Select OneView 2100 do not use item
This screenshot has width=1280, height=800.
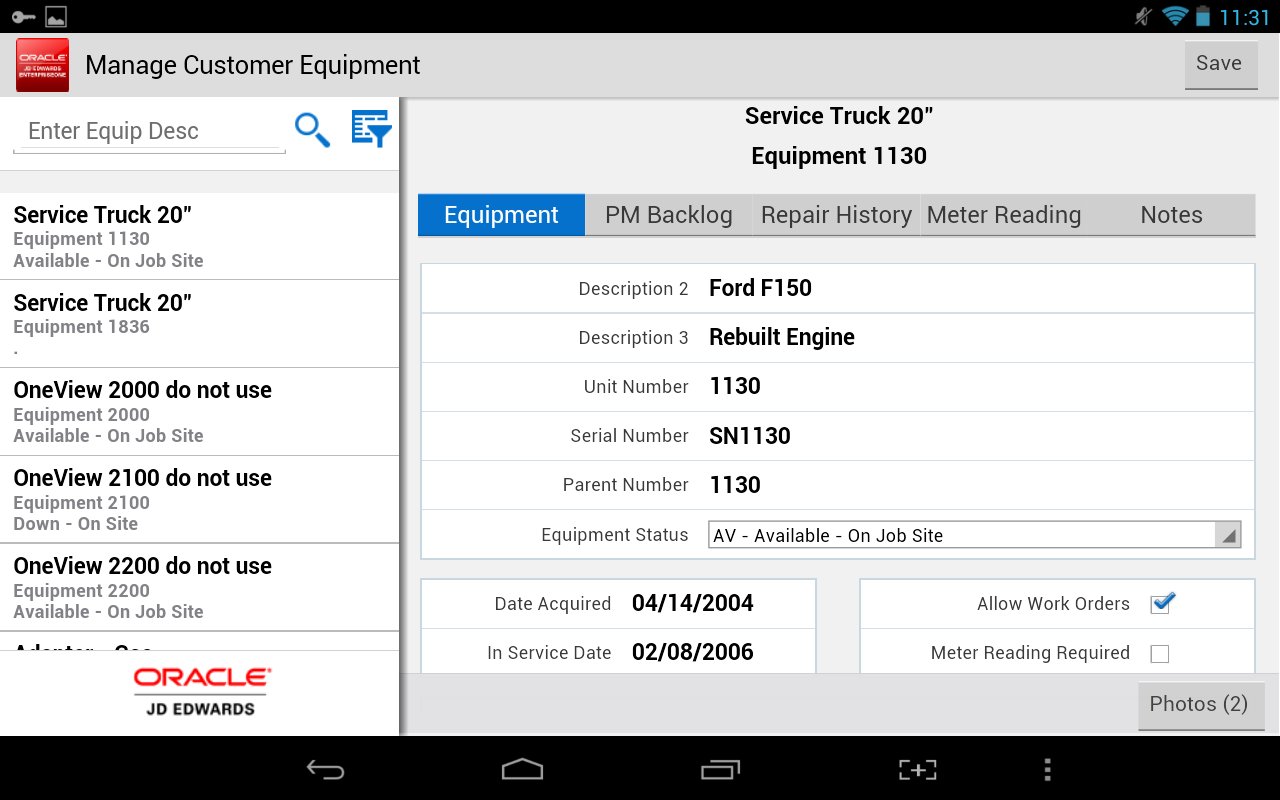coord(199,500)
